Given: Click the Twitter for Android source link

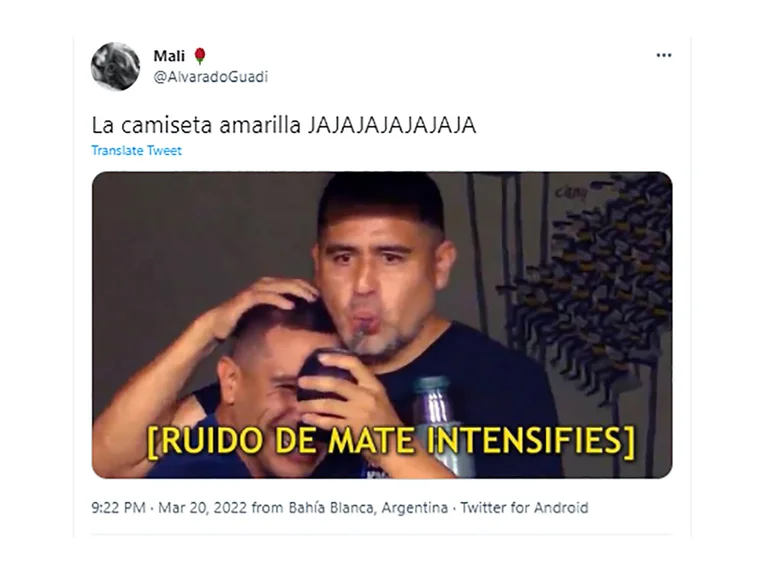Looking at the screenshot, I should pyautogui.click(x=524, y=507).
